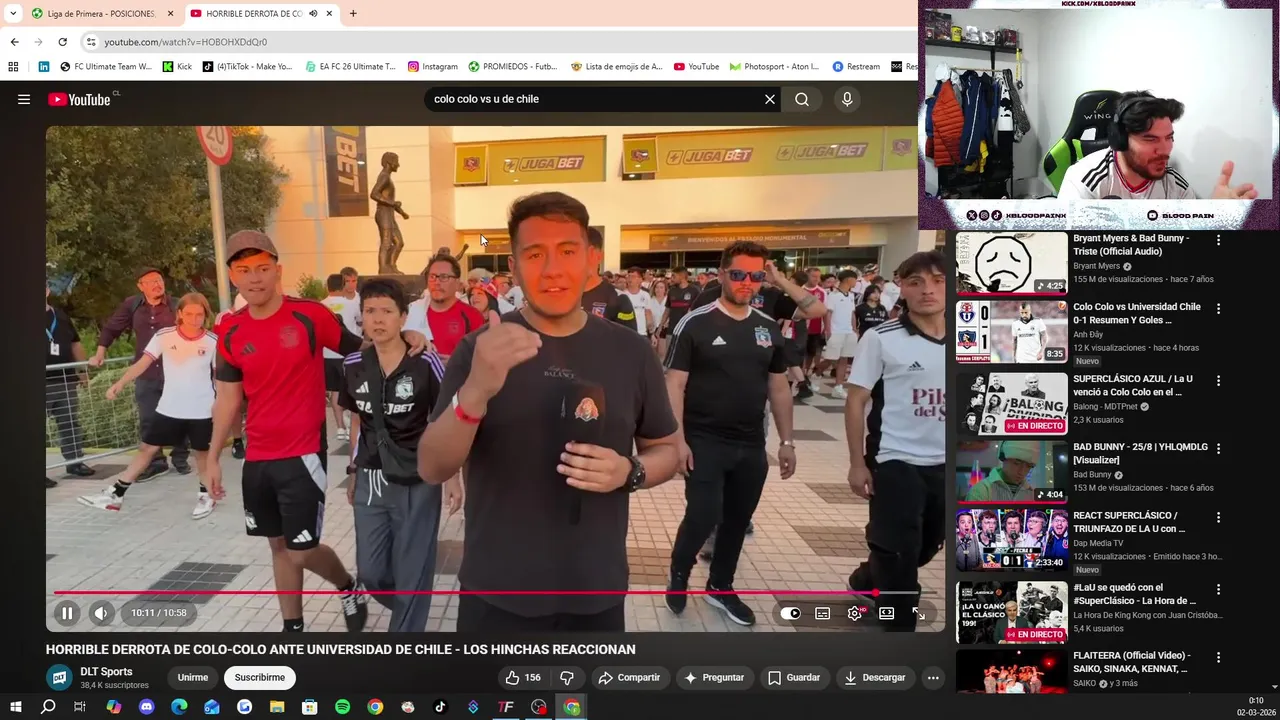
Task: Open options for Colo Colo 0-1 Resumen video
Action: pos(1218,309)
